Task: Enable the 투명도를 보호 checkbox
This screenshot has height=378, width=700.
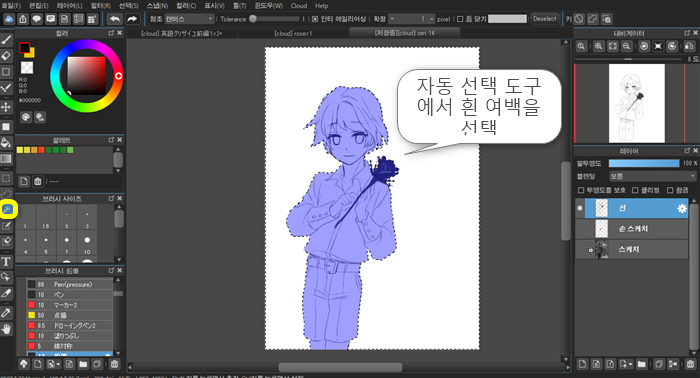Action: (x=581, y=190)
